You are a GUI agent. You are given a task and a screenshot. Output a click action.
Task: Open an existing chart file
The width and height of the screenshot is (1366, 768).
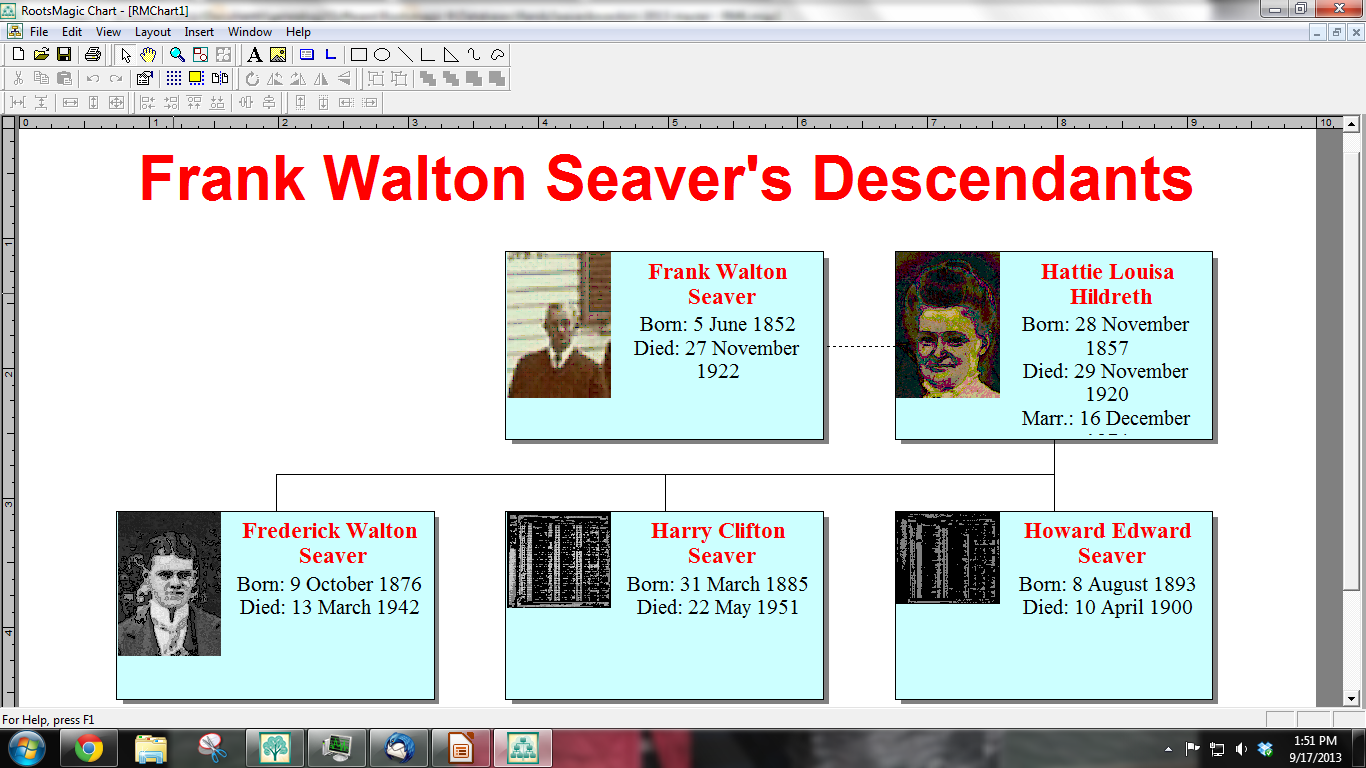pyautogui.click(x=40, y=55)
